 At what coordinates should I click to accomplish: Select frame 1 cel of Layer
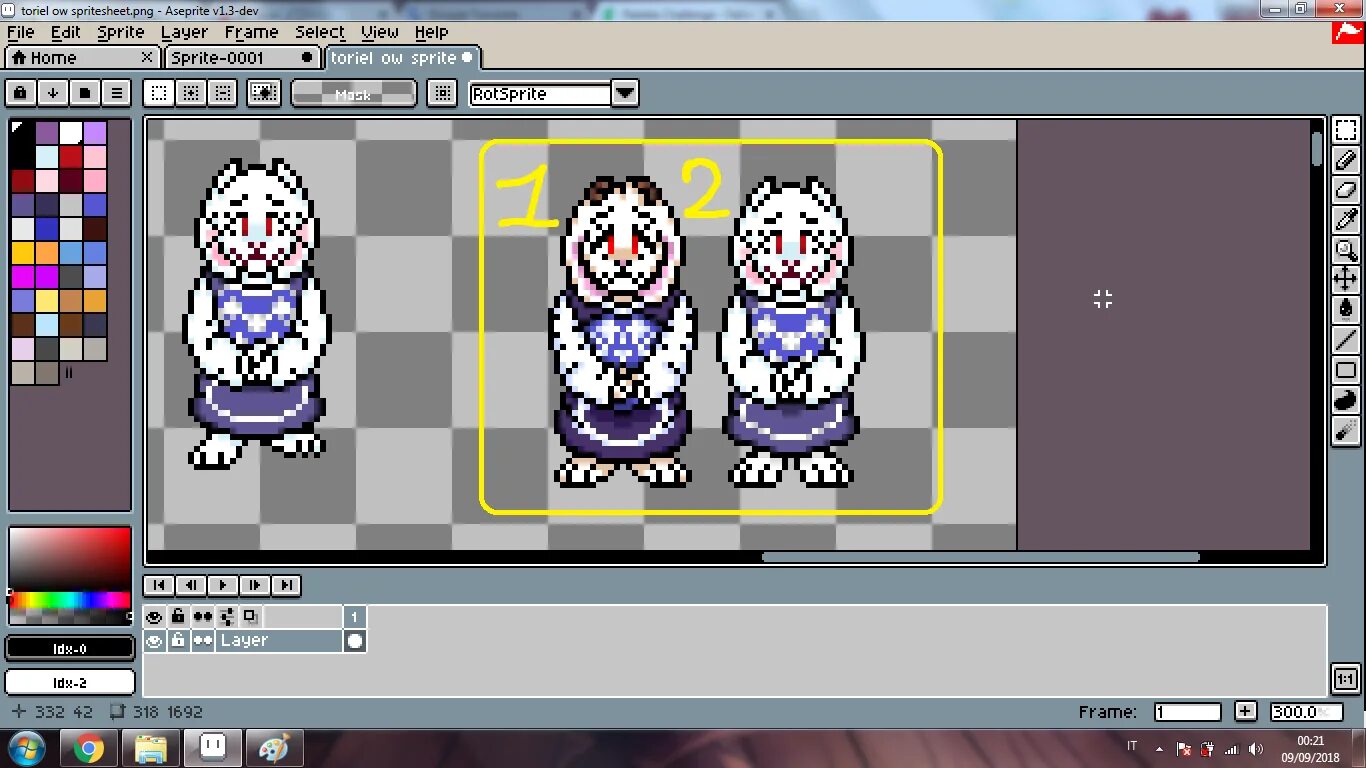[355, 641]
